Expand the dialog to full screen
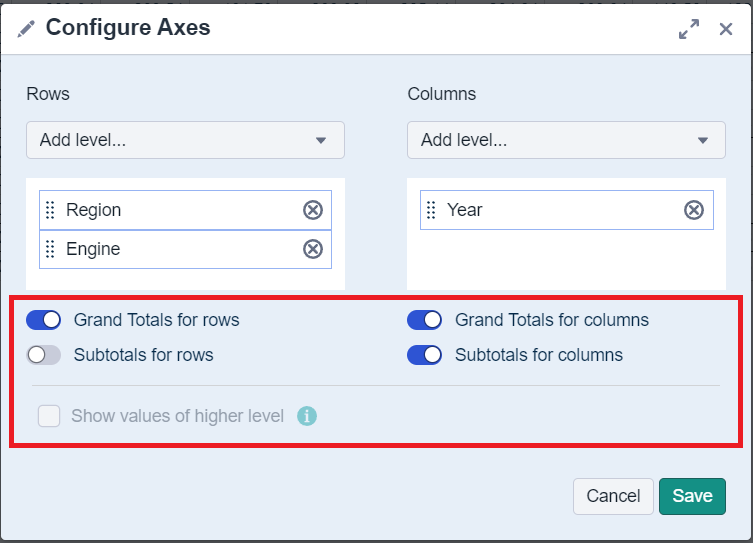Screen dimensions: 753x543 click(x=689, y=29)
